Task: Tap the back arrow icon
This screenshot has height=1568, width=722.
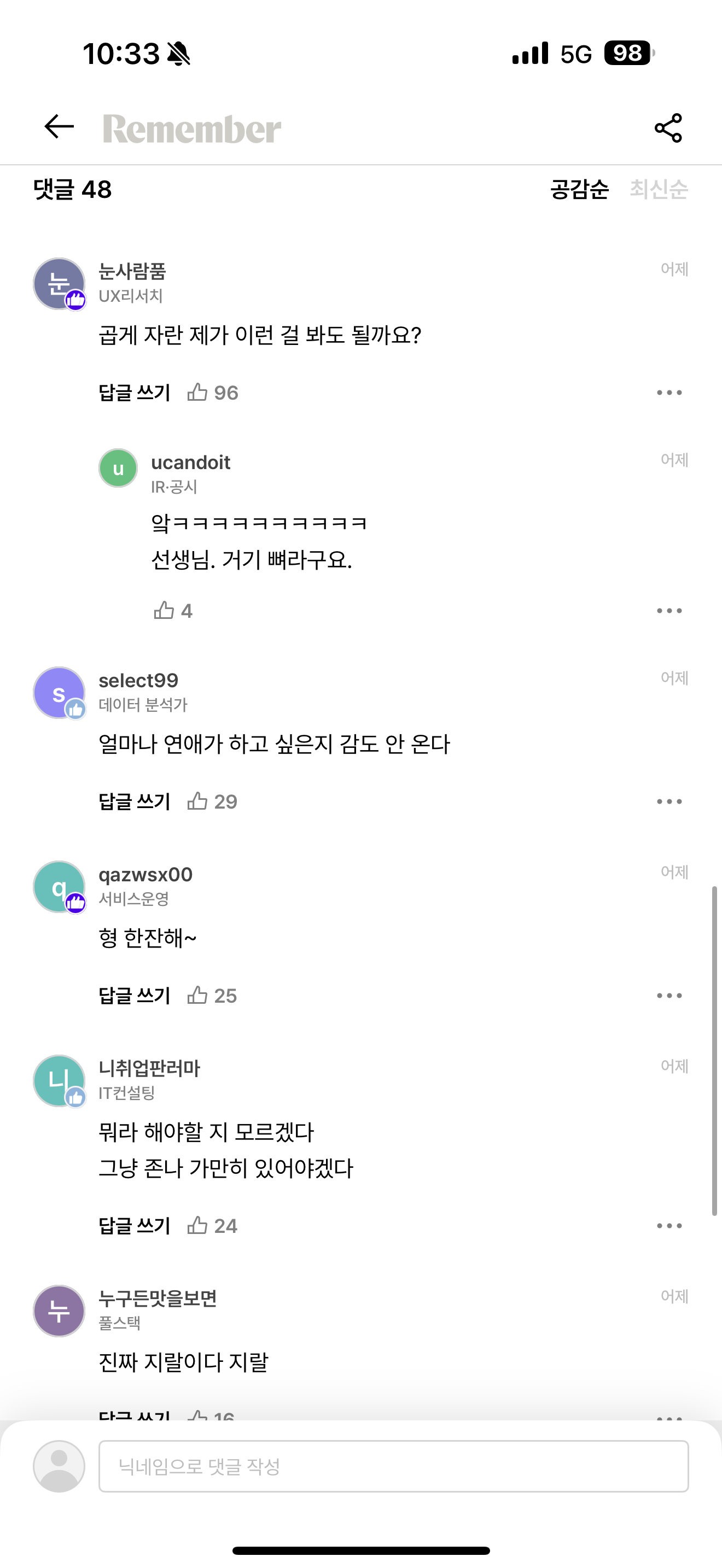Action: pyautogui.click(x=59, y=127)
